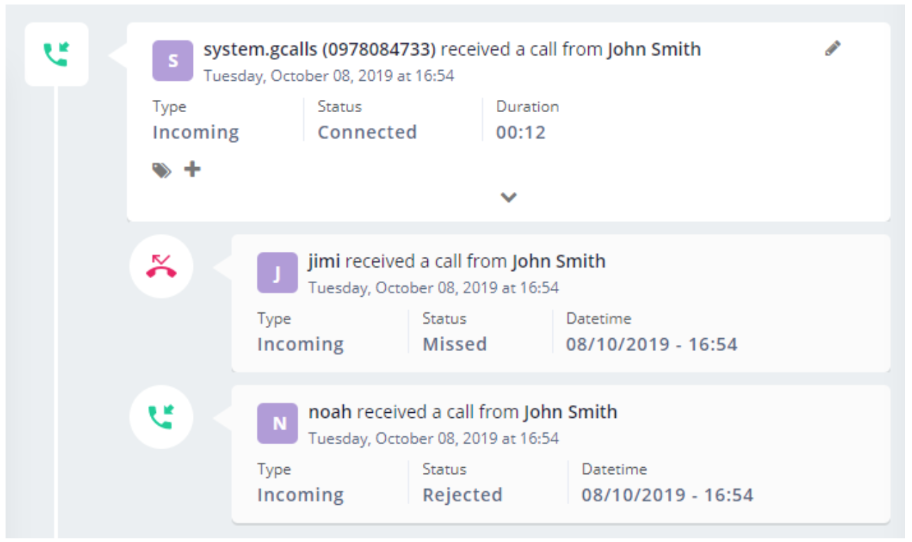Click the 00:12 duration value
This screenshot has width=912, height=542.
[521, 132]
